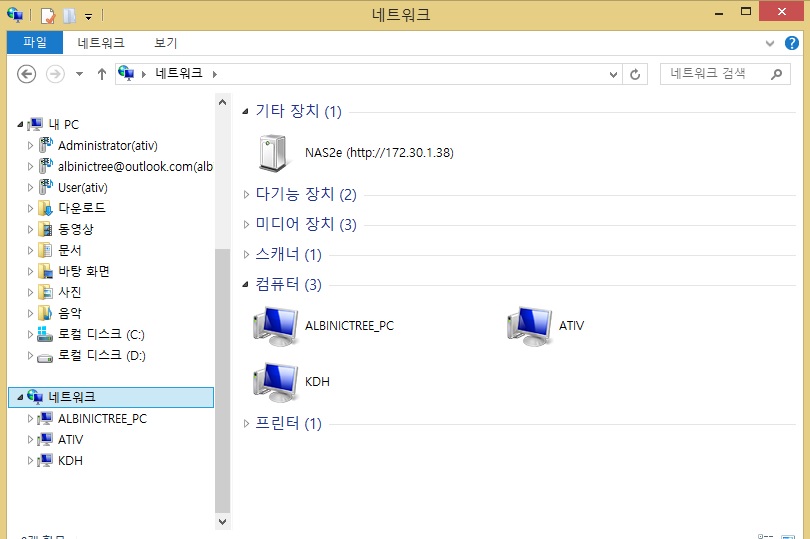Select the ALBINICTREE_PC computer icon in main pane

tap(275, 326)
